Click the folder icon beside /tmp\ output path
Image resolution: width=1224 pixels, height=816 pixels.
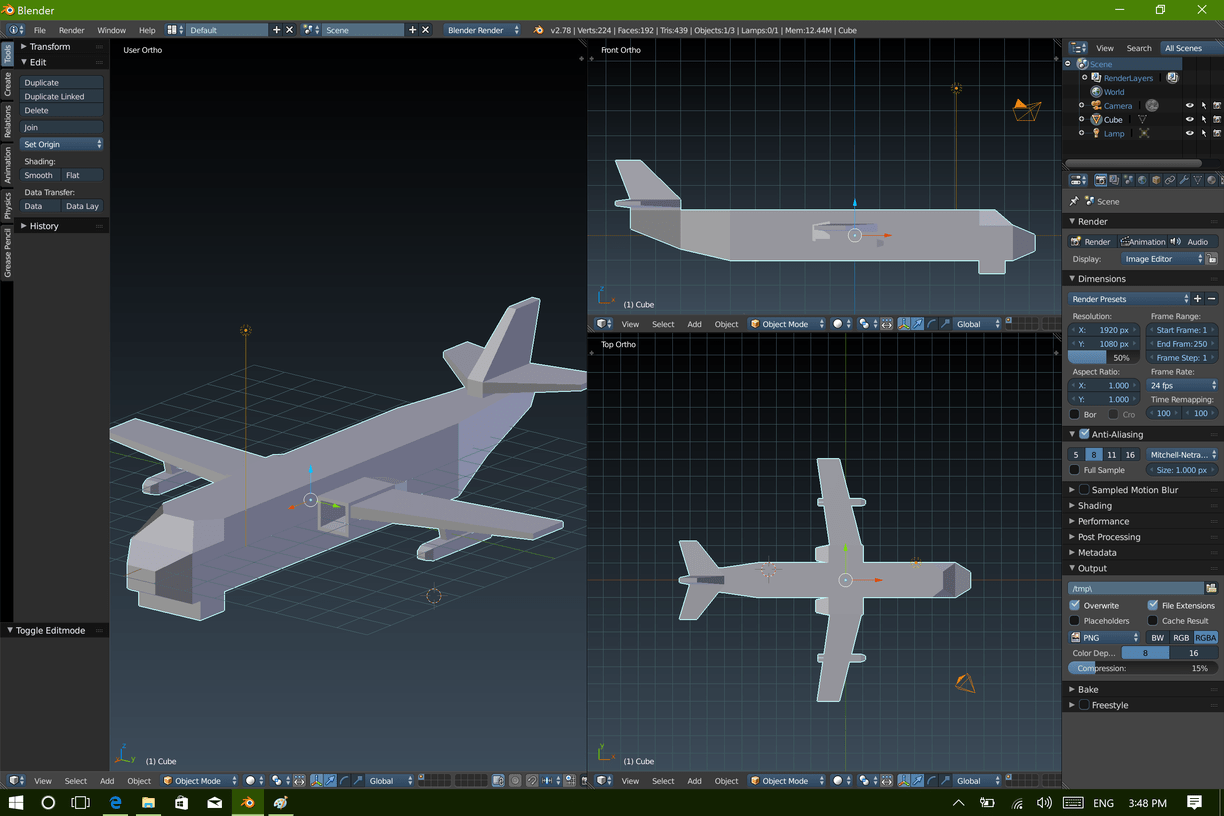1211,589
